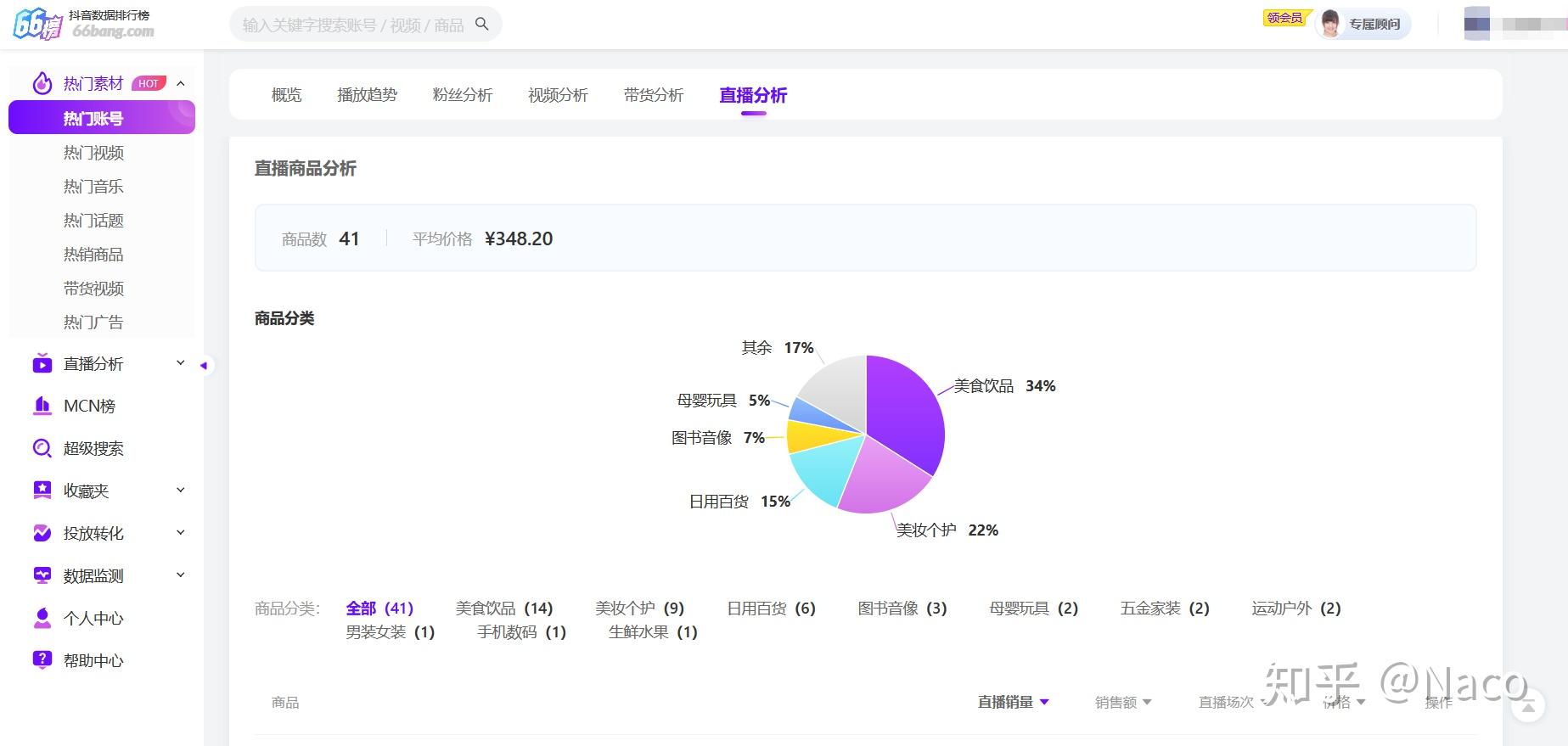Screen dimensions: 1568x746
Task: Switch to the 粉丝分析 tab
Action: [463, 95]
